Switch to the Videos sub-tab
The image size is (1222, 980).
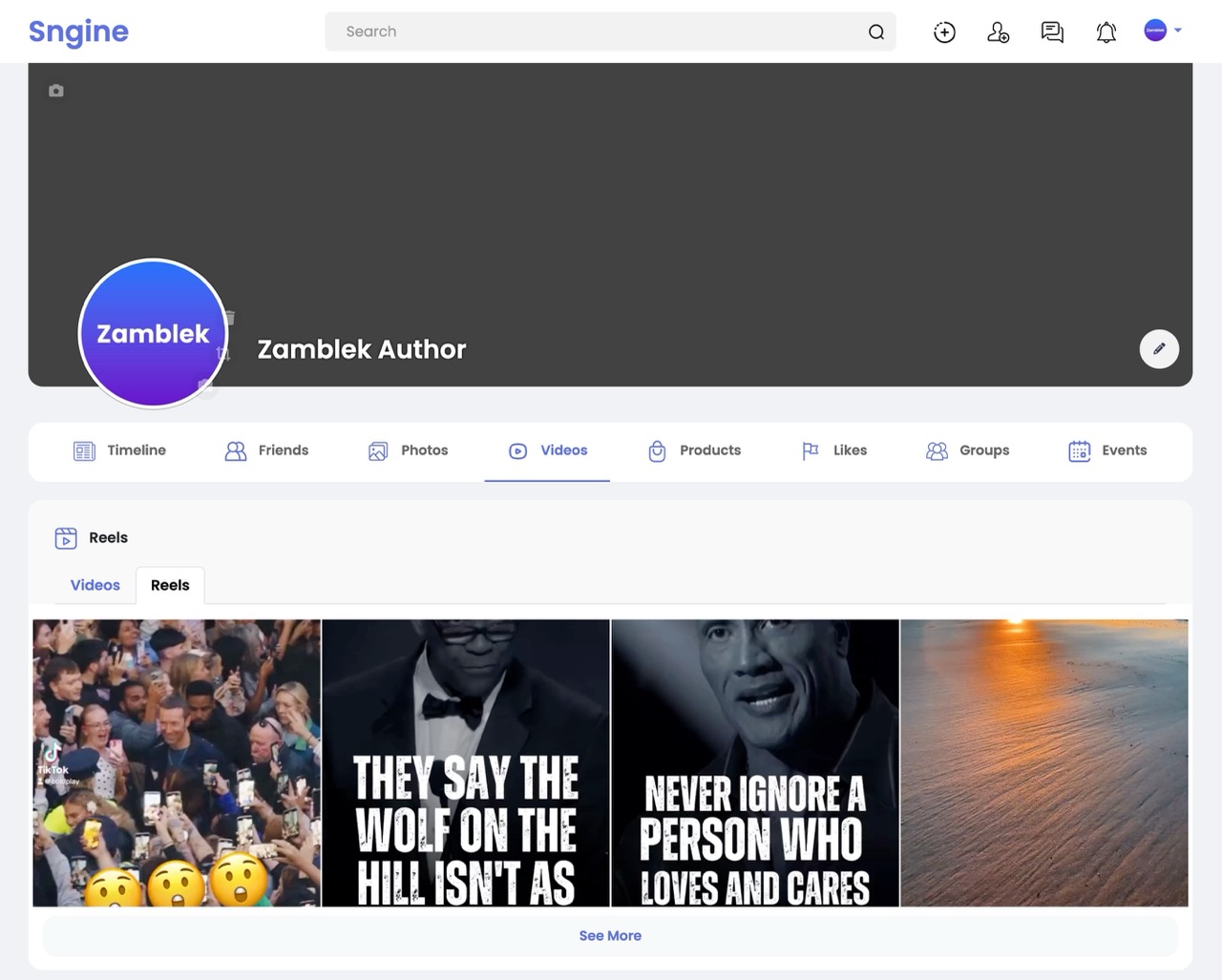[x=95, y=585]
